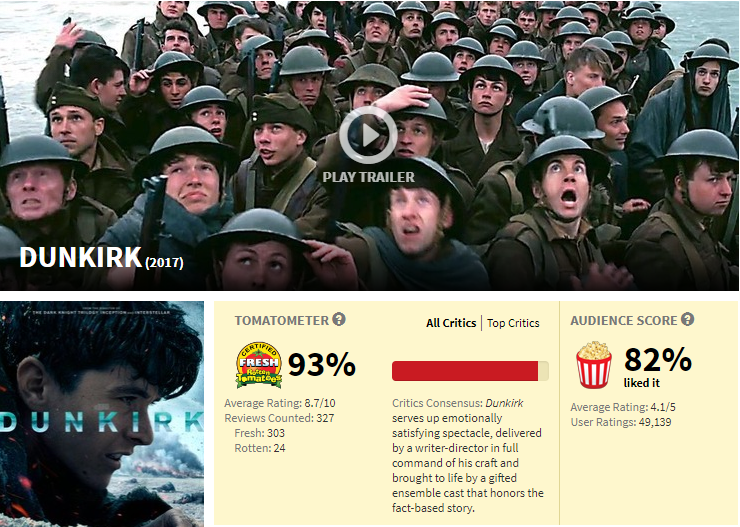The height and width of the screenshot is (527, 740).
Task: Play the Dunkirk trailer
Action: click(x=368, y=135)
